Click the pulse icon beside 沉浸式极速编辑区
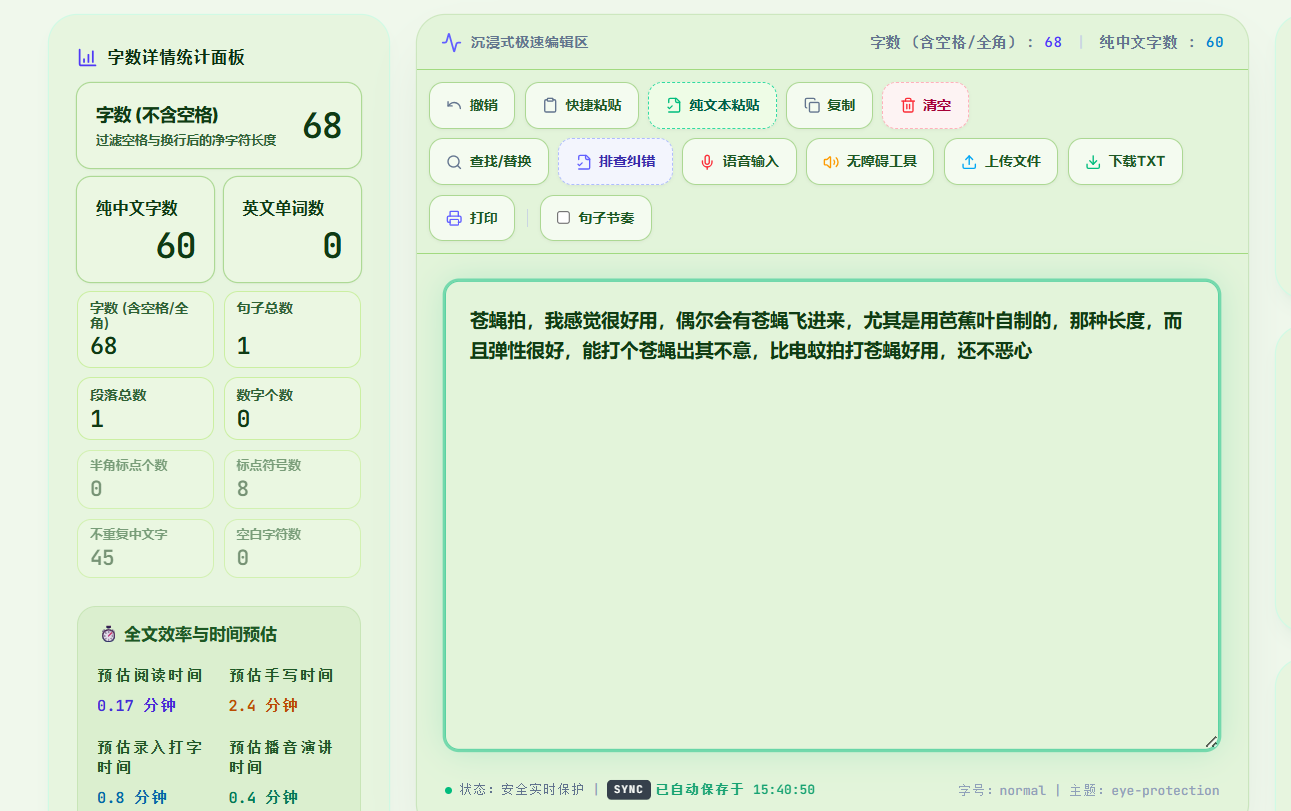Image resolution: width=1291 pixels, height=811 pixels. pos(452,42)
